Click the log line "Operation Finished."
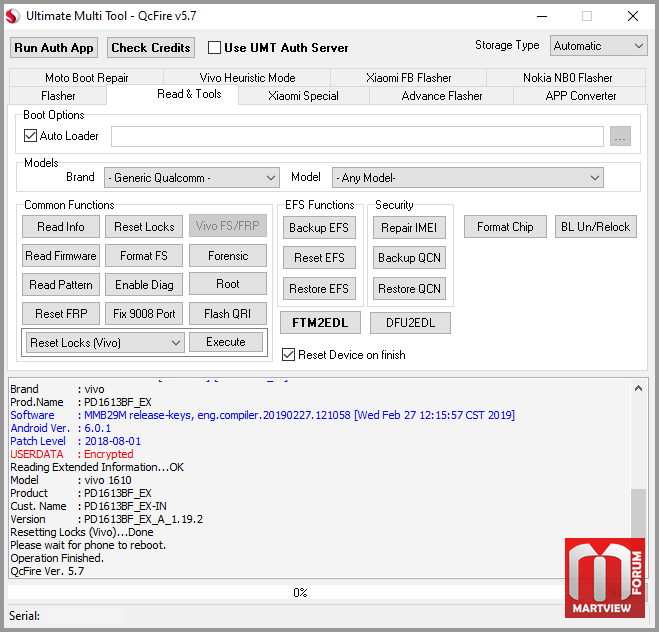 tap(57, 558)
